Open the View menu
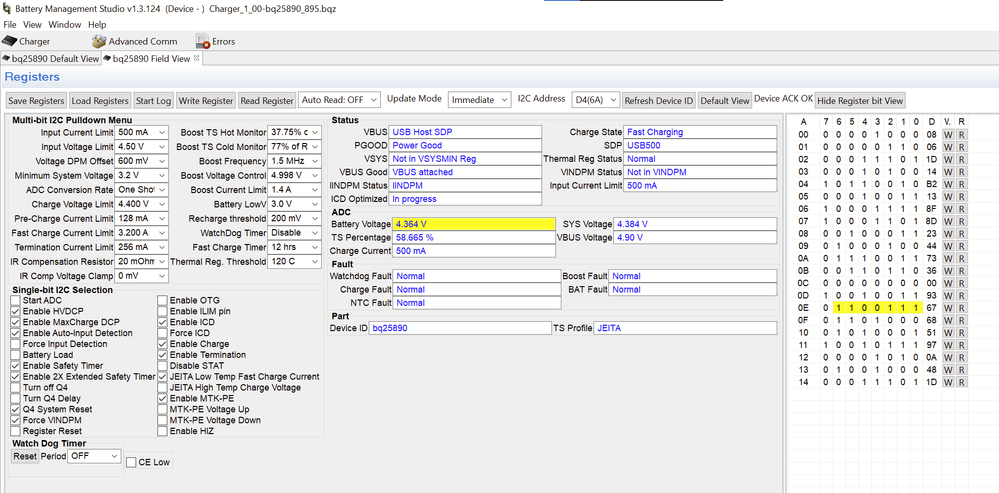 point(32,25)
